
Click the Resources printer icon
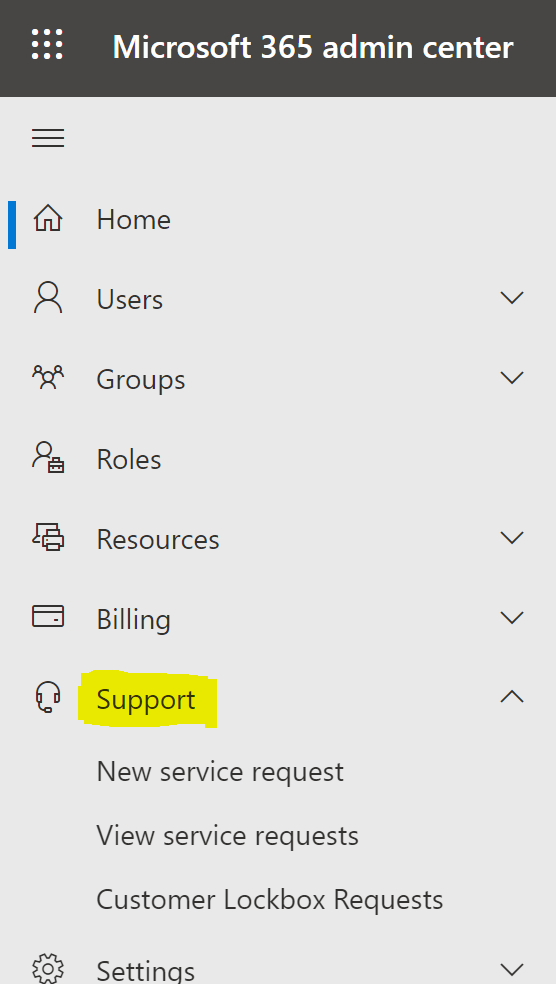[x=48, y=538]
